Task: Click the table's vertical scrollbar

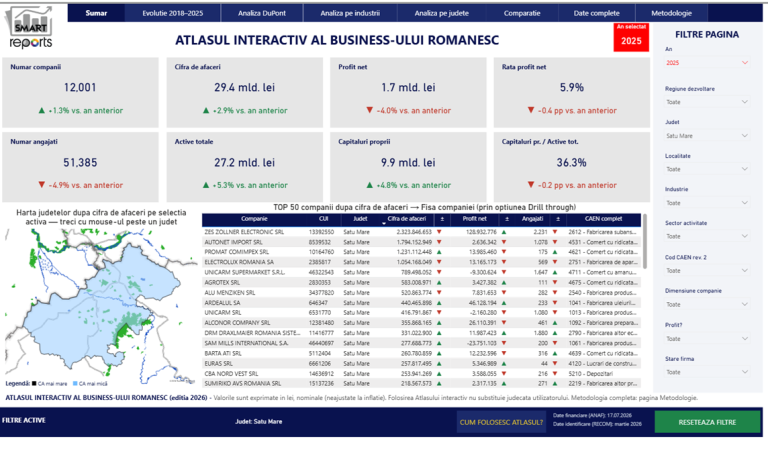Action: pos(645,241)
